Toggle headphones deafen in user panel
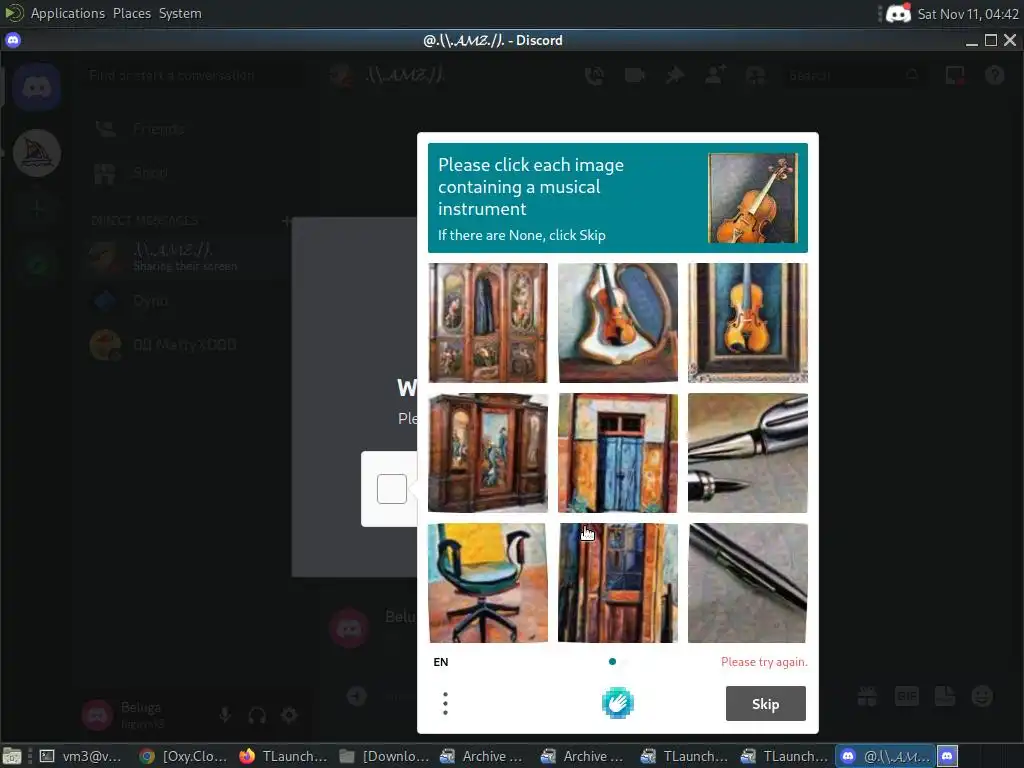 257,715
